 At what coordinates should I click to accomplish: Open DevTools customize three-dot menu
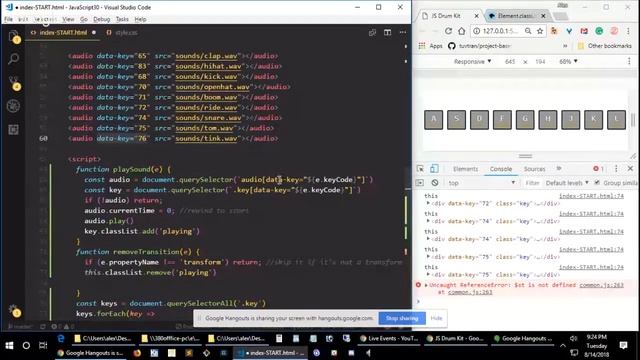pos(616,169)
